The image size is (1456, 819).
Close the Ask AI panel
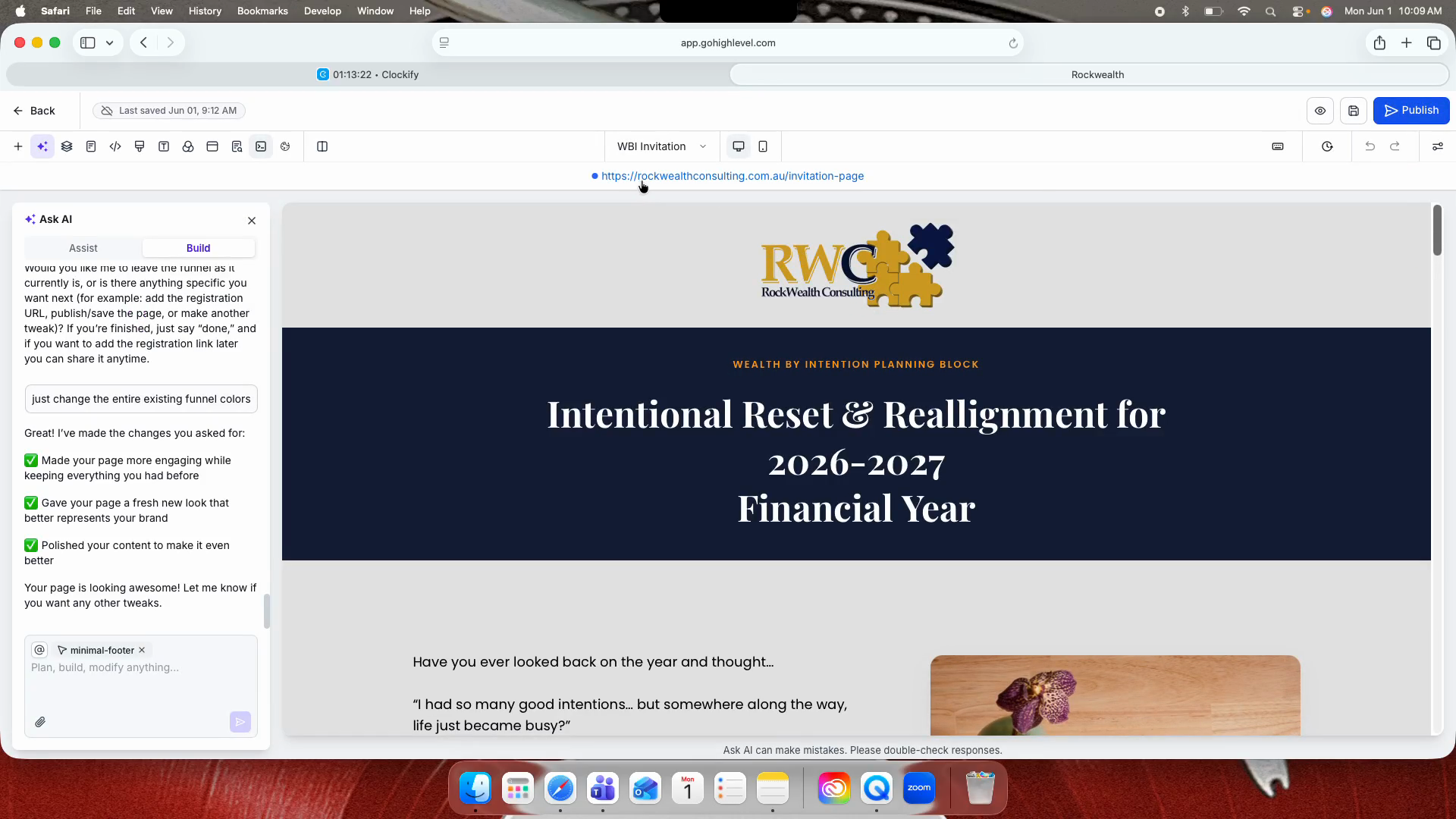(x=252, y=221)
